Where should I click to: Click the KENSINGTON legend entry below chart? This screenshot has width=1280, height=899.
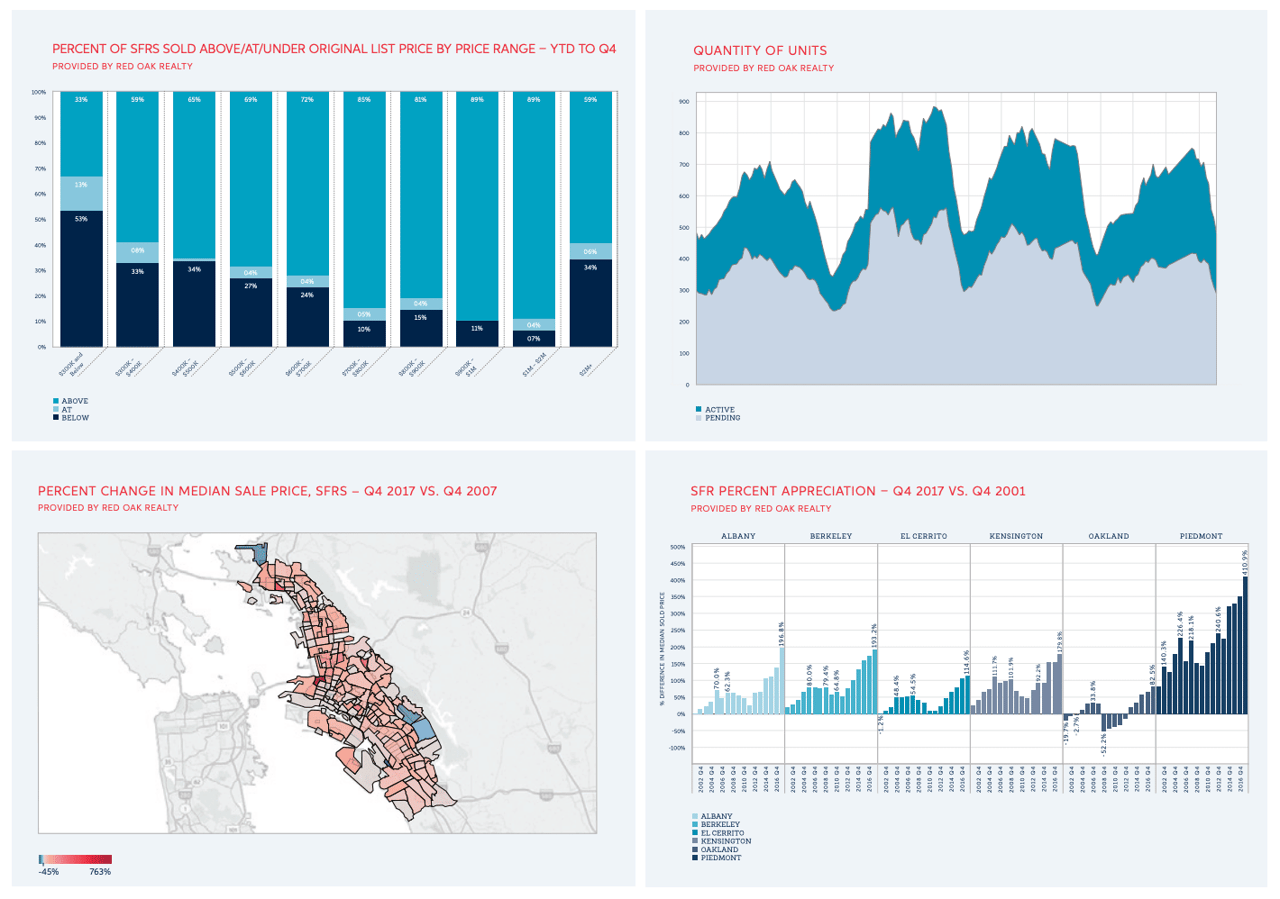(x=721, y=841)
